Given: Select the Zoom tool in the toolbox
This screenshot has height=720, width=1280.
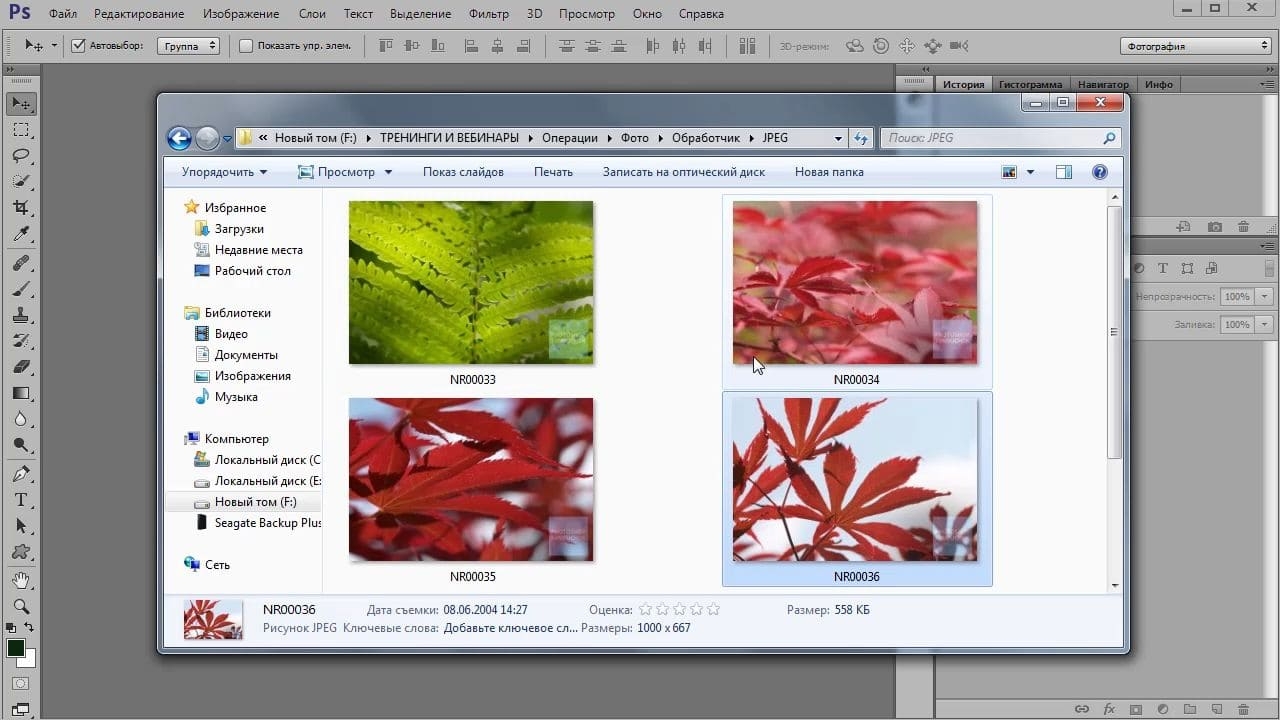Looking at the screenshot, I should pos(21,607).
